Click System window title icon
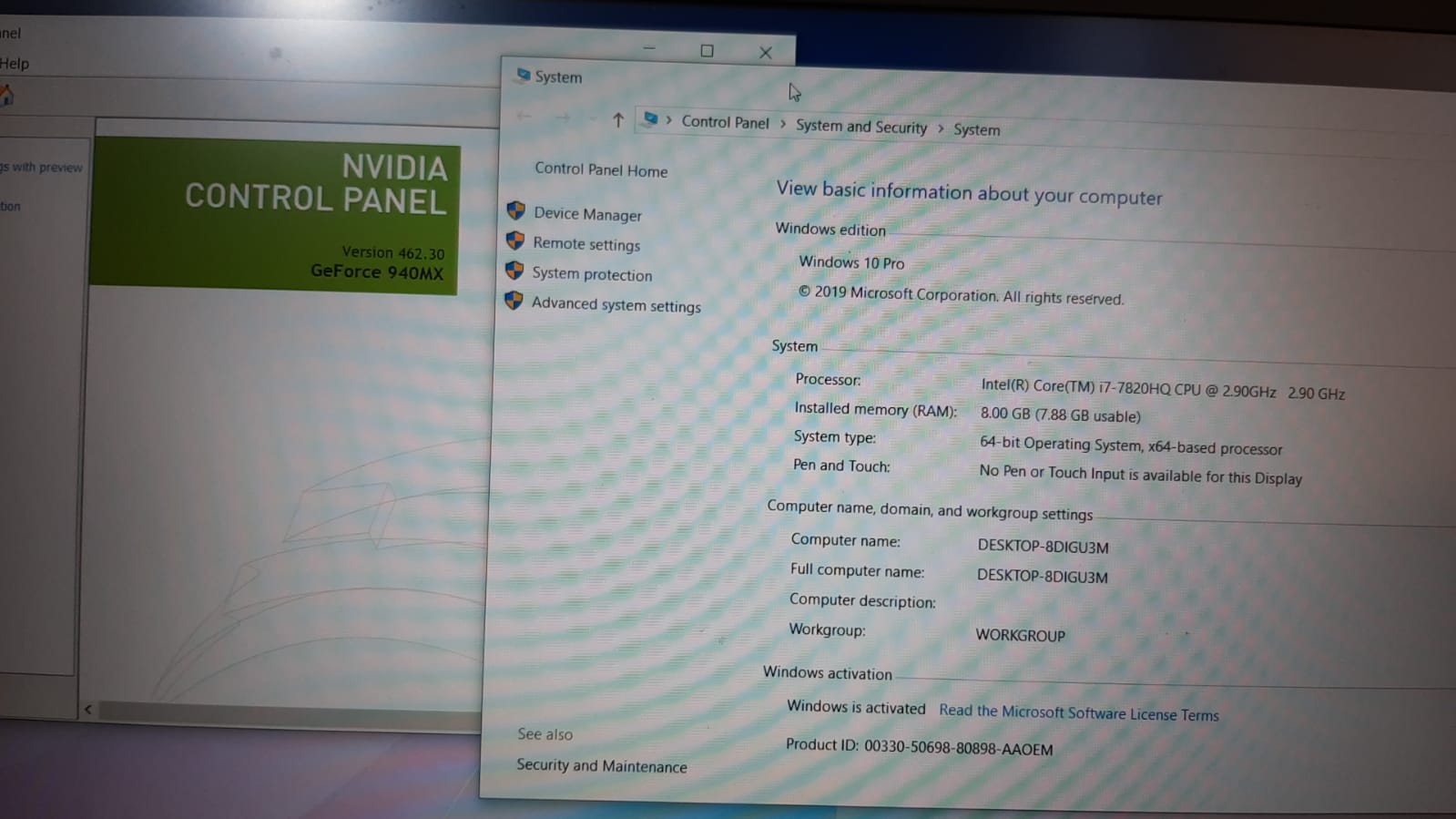Screen dimensions: 1456x819 [524, 75]
